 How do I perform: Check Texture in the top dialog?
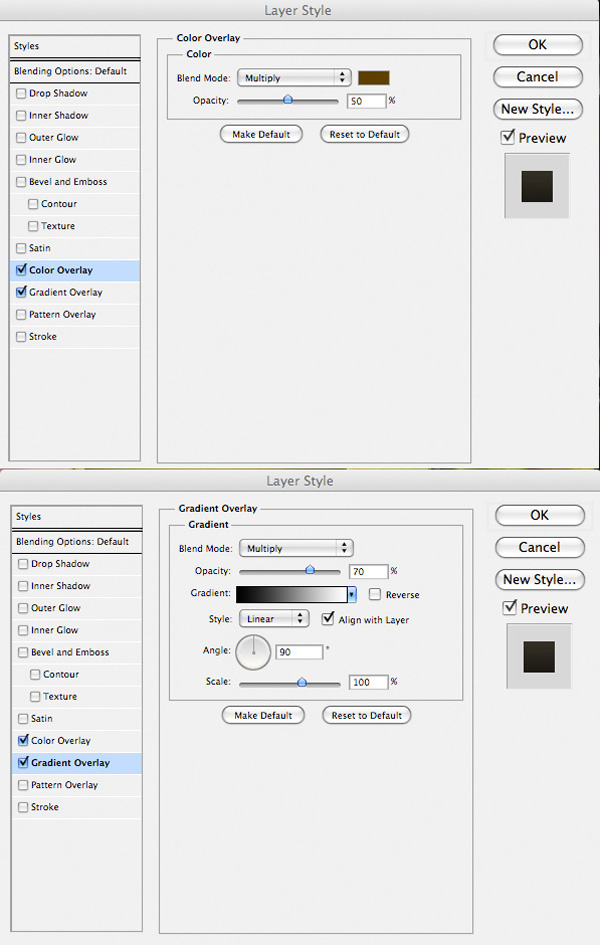pyautogui.click(x=33, y=226)
